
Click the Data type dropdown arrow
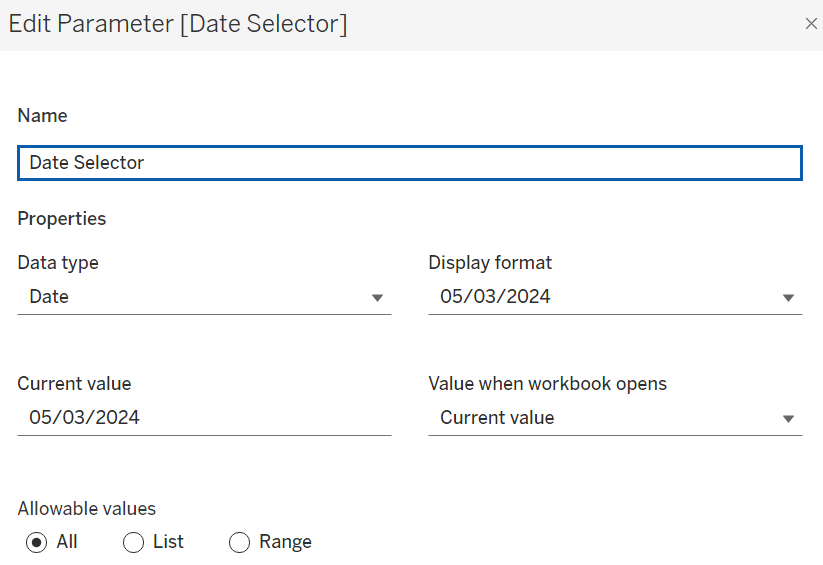[x=377, y=298]
